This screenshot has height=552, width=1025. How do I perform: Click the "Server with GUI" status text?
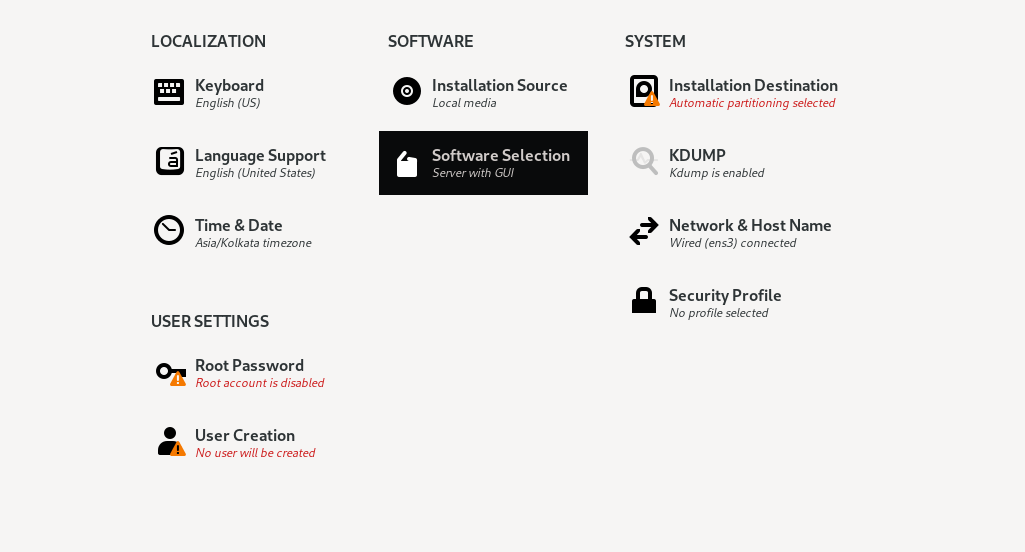(472, 173)
